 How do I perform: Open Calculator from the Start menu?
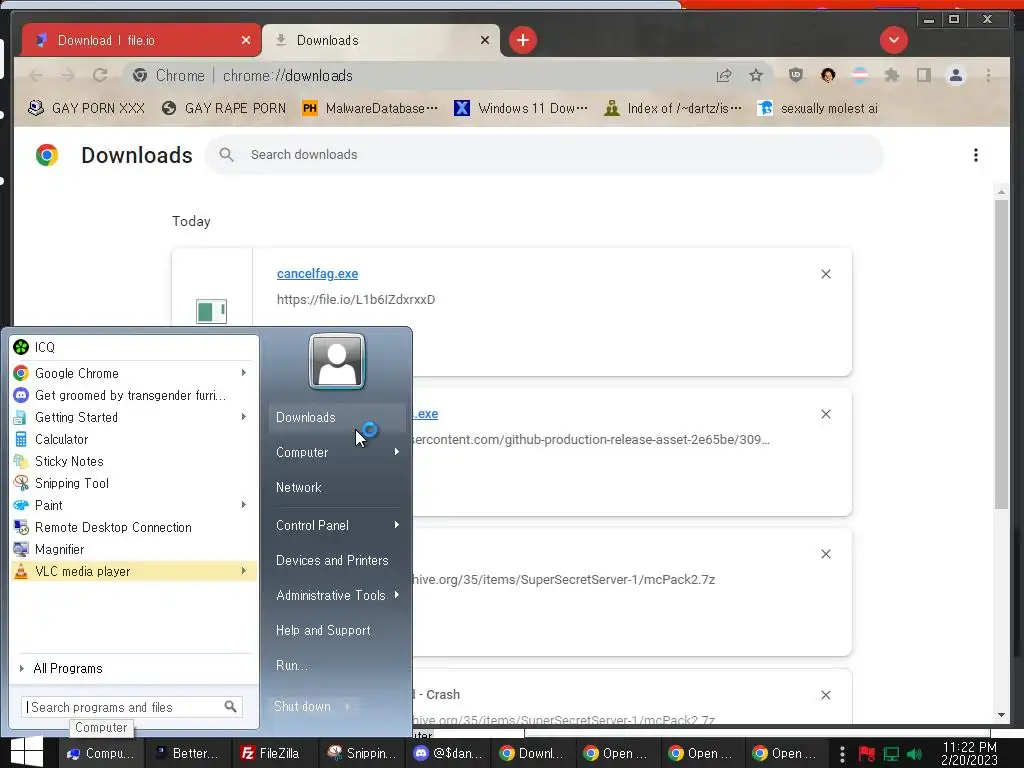click(x=134, y=440)
